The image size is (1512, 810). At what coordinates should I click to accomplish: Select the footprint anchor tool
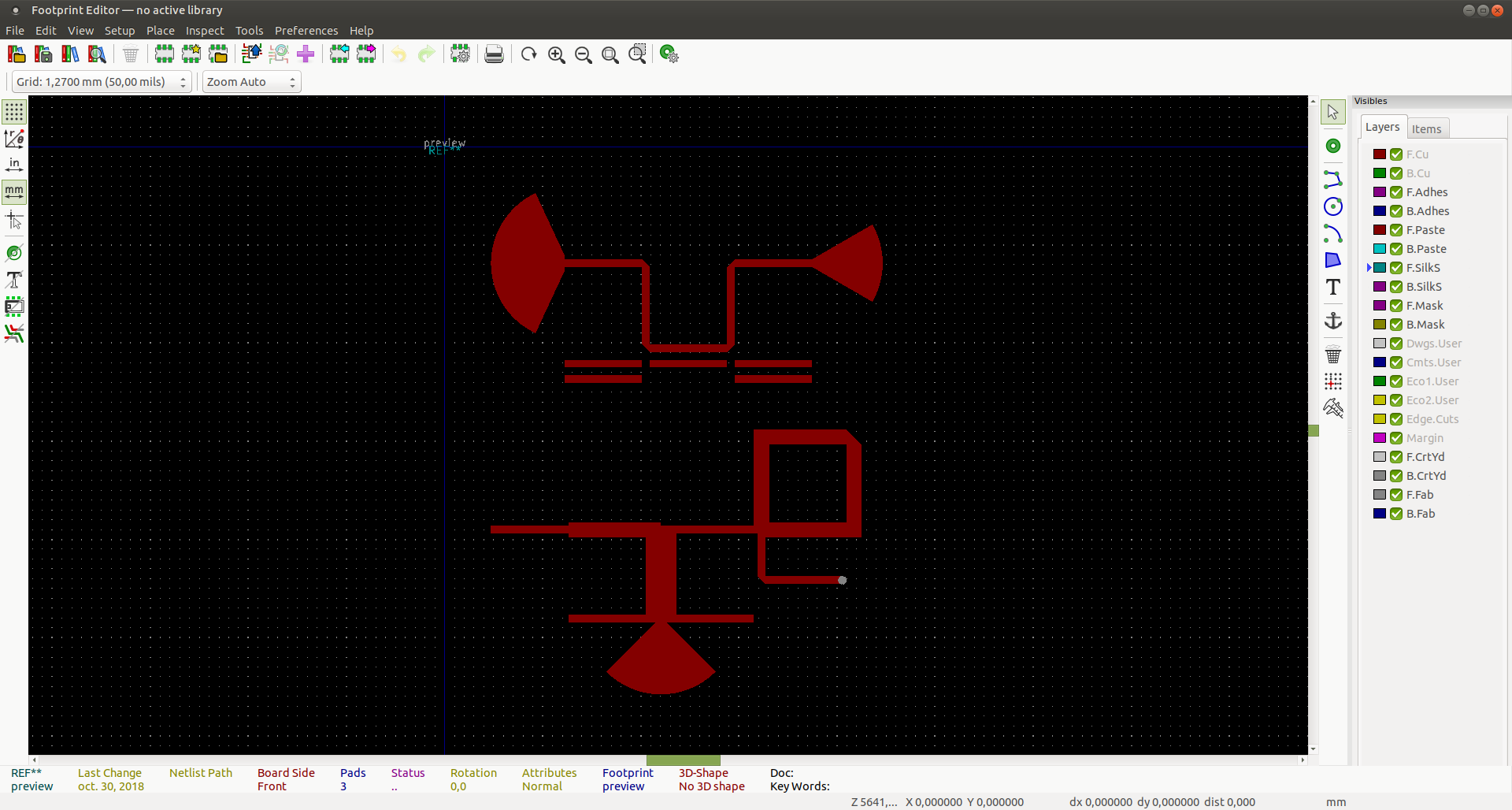pos(1333,321)
